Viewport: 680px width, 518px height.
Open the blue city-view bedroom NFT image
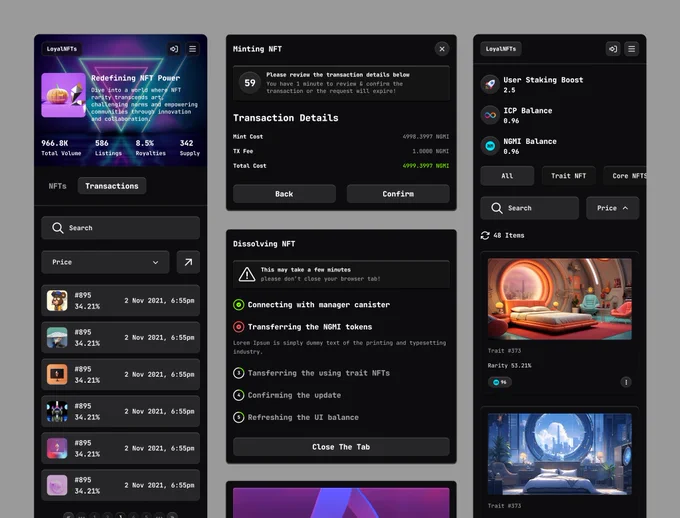click(559, 454)
